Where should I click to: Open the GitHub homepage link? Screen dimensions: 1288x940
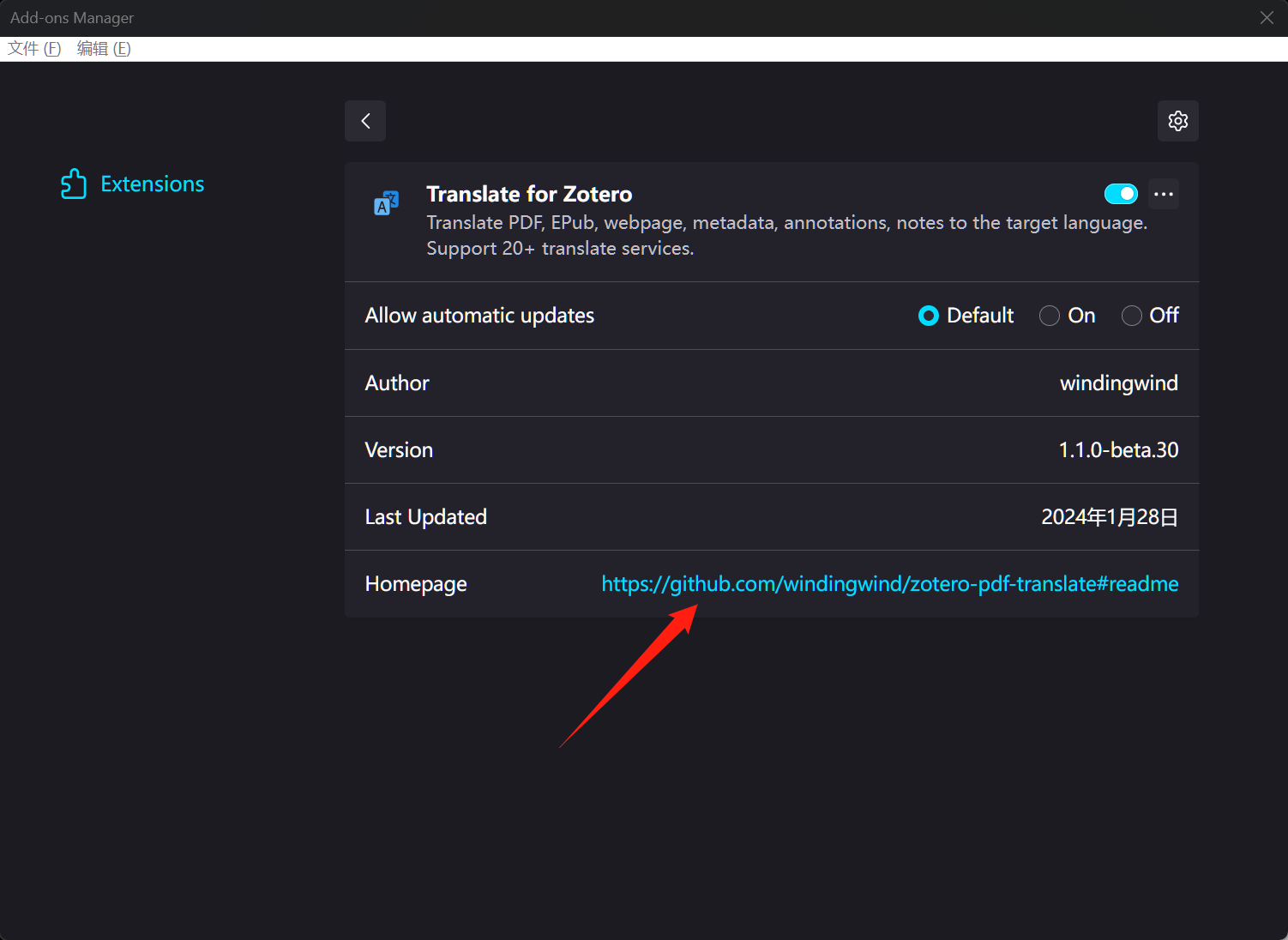tap(890, 584)
